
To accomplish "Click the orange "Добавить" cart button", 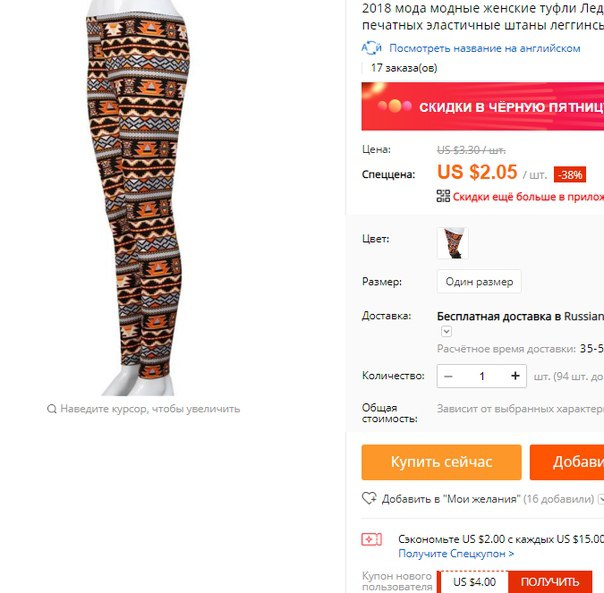I will 567,462.
